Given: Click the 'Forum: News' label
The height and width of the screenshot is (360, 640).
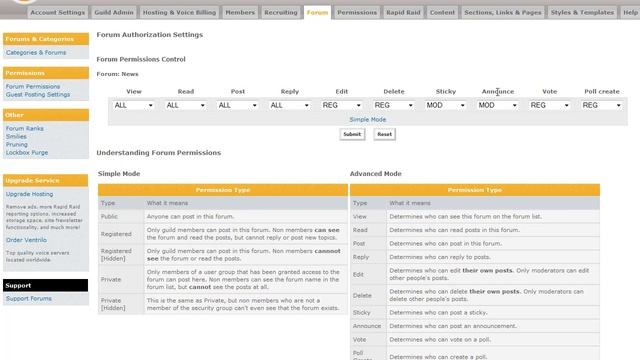Looking at the screenshot, I should click(118, 74).
